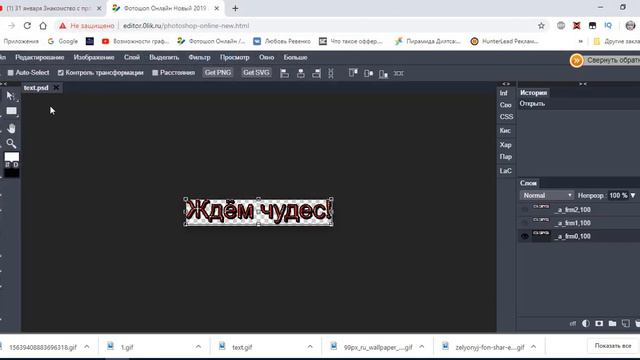Expand options for 15639408883696318.gif download

point(87,347)
